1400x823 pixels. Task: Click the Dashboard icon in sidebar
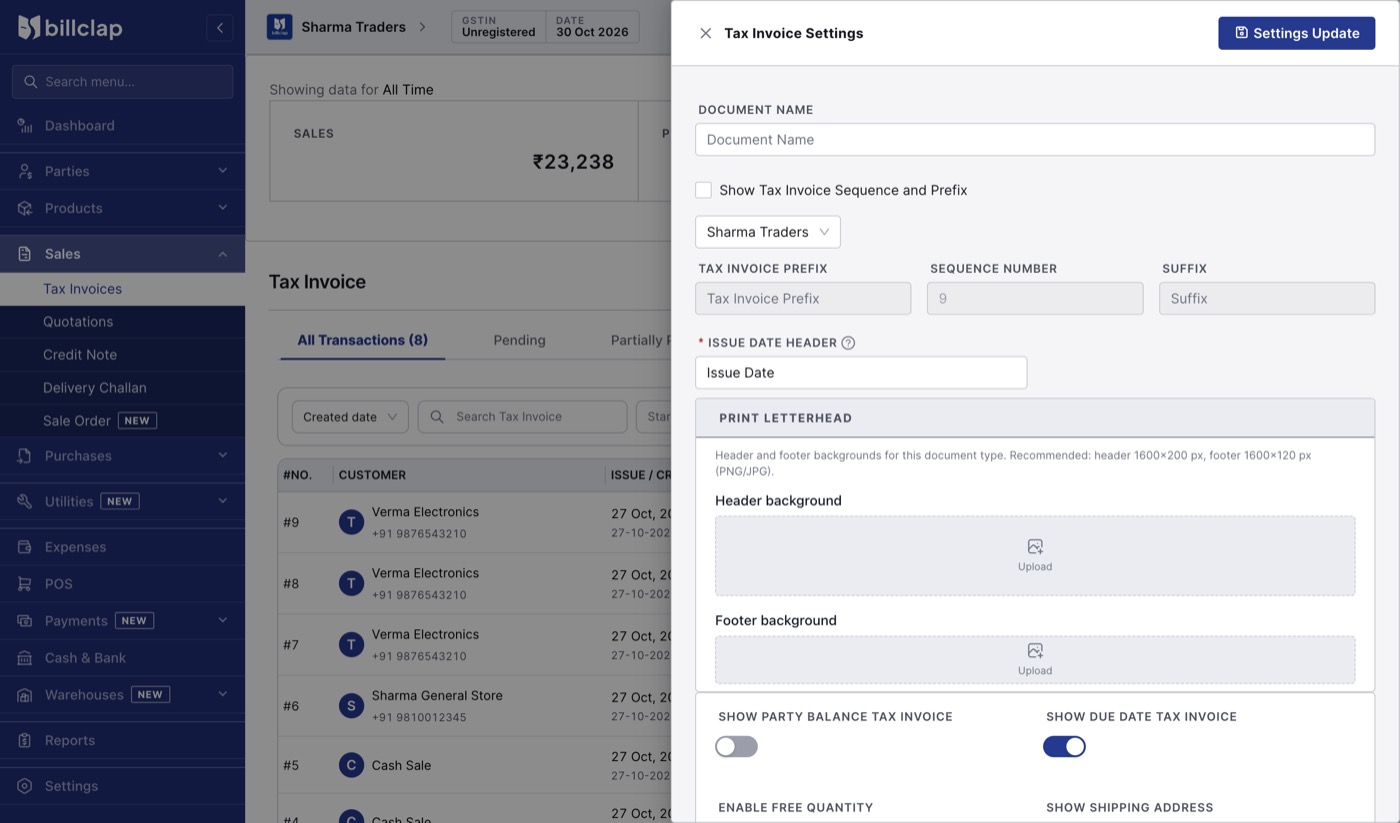(25, 125)
